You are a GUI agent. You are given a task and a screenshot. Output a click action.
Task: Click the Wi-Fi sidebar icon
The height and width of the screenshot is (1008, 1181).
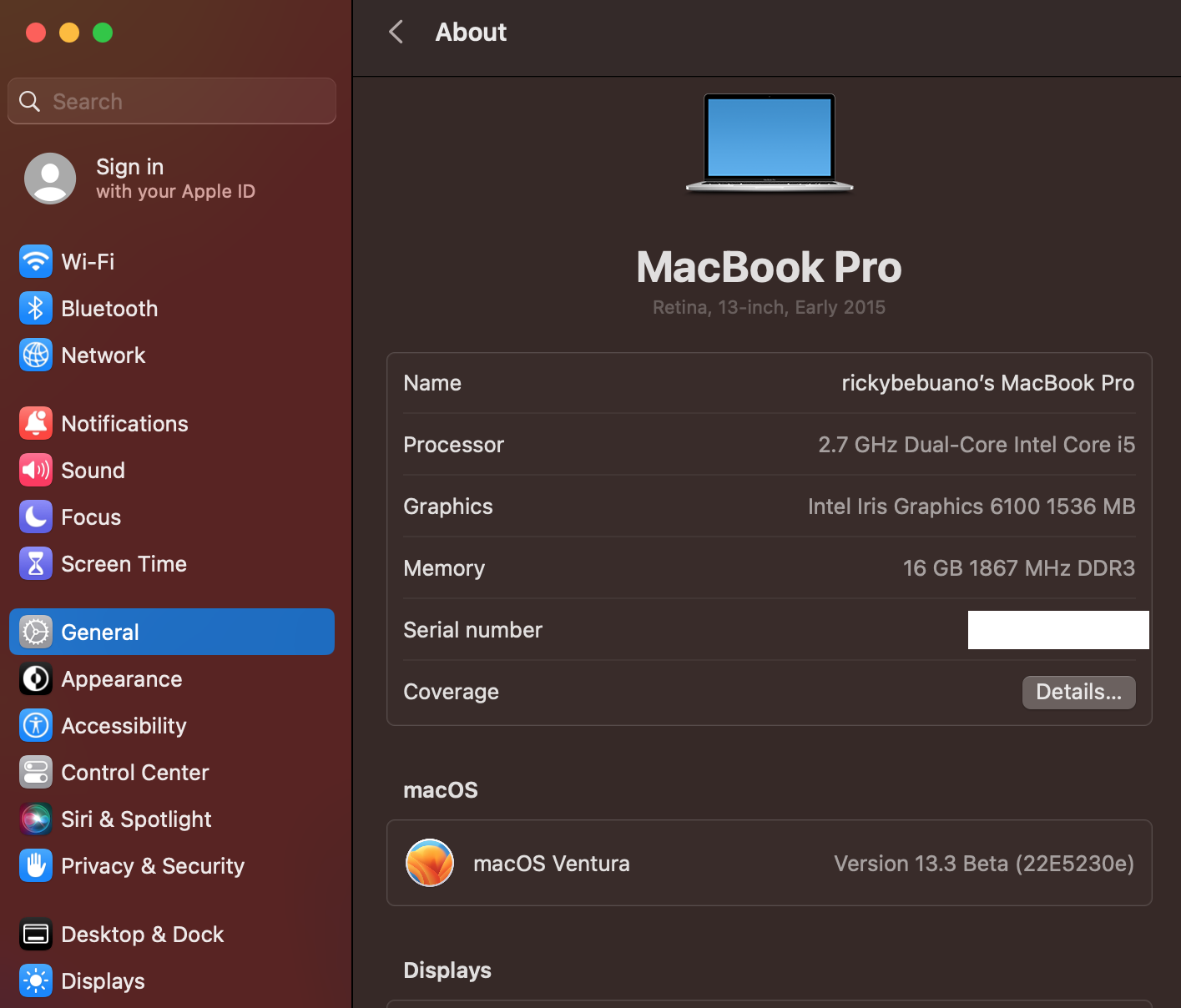click(35, 261)
